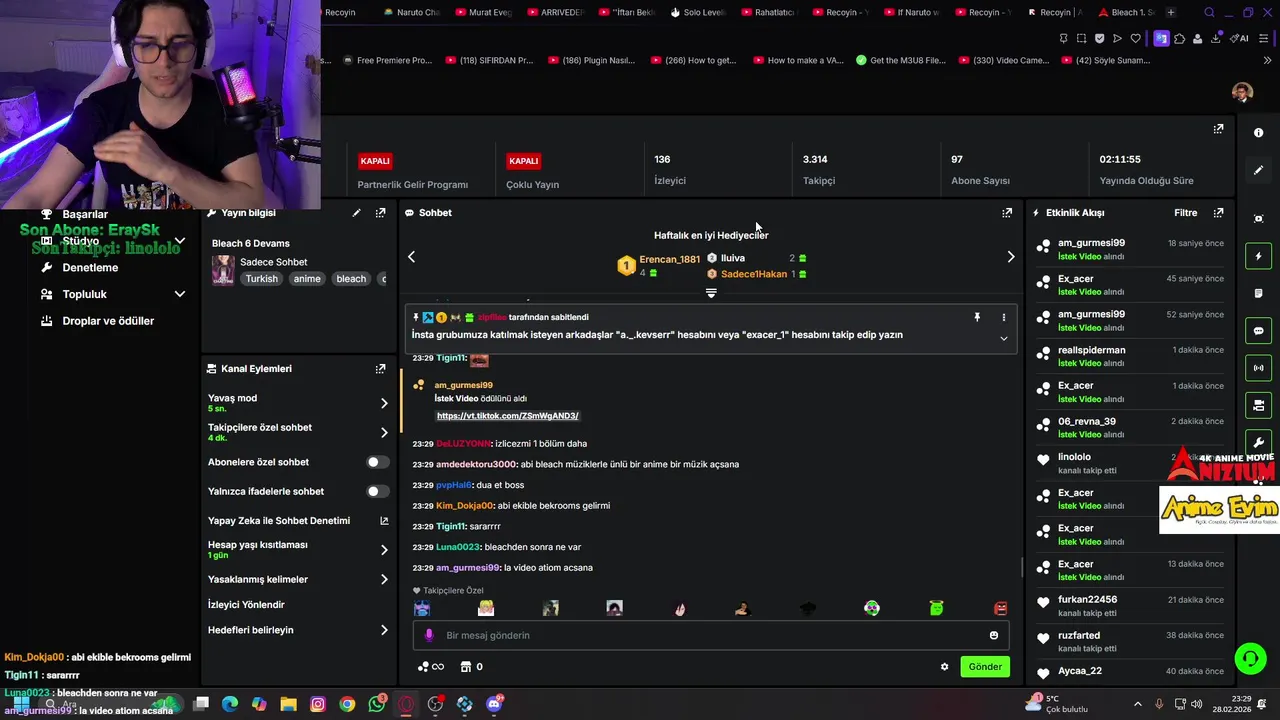Toggle the lightning activity feed sidebar icon
This screenshot has height=720, width=1280.
(1258, 256)
